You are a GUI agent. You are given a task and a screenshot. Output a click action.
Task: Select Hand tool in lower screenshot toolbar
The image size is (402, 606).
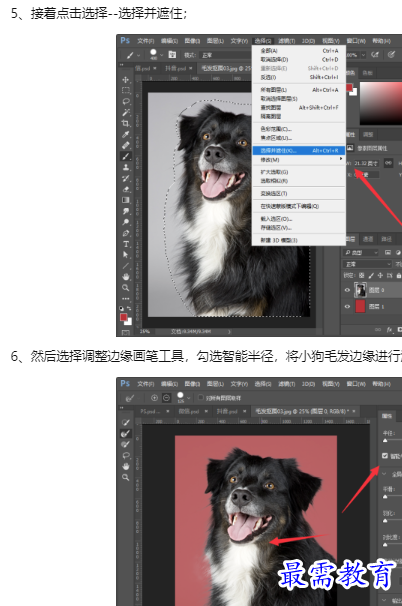pos(126,466)
